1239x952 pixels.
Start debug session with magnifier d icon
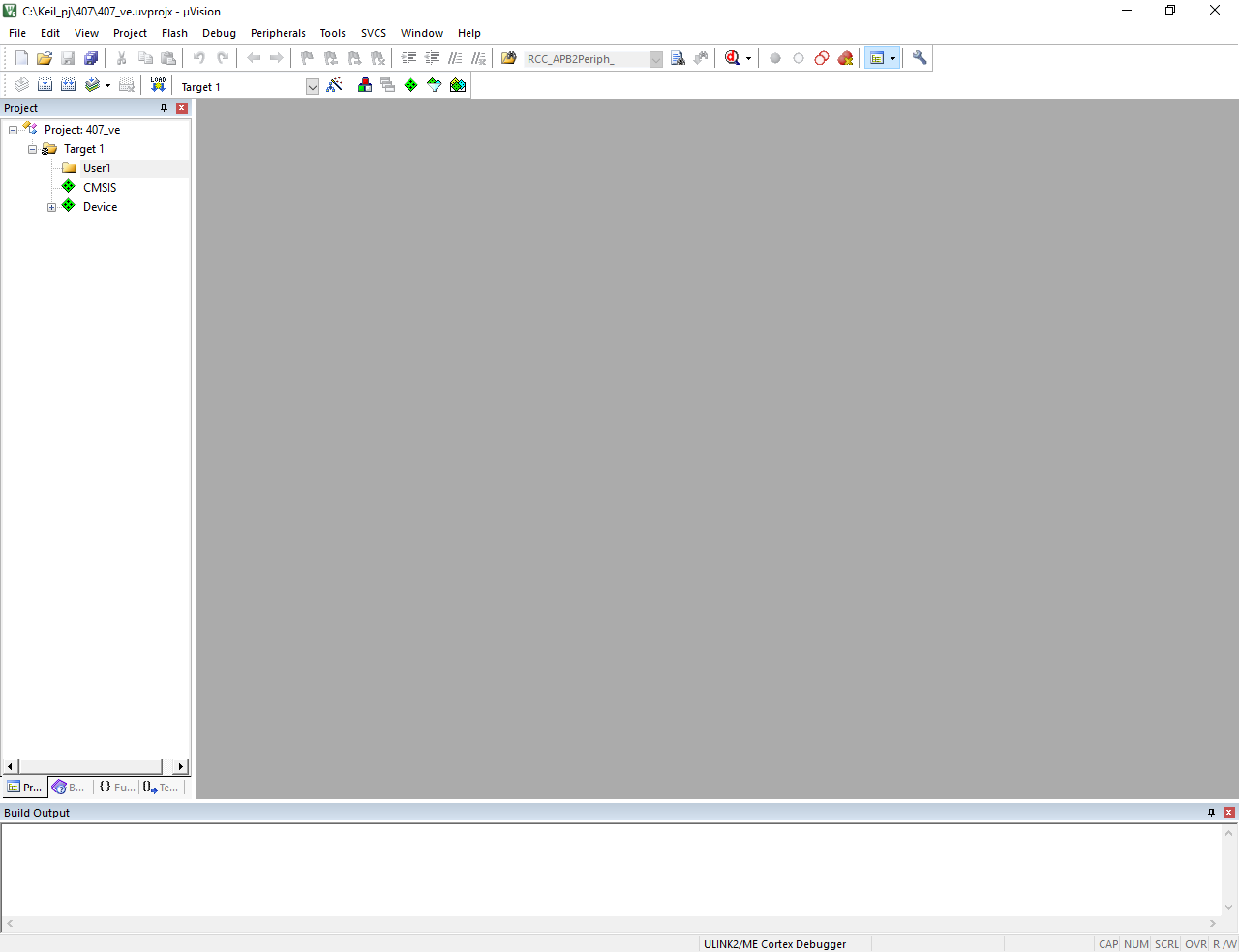(733, 58)
